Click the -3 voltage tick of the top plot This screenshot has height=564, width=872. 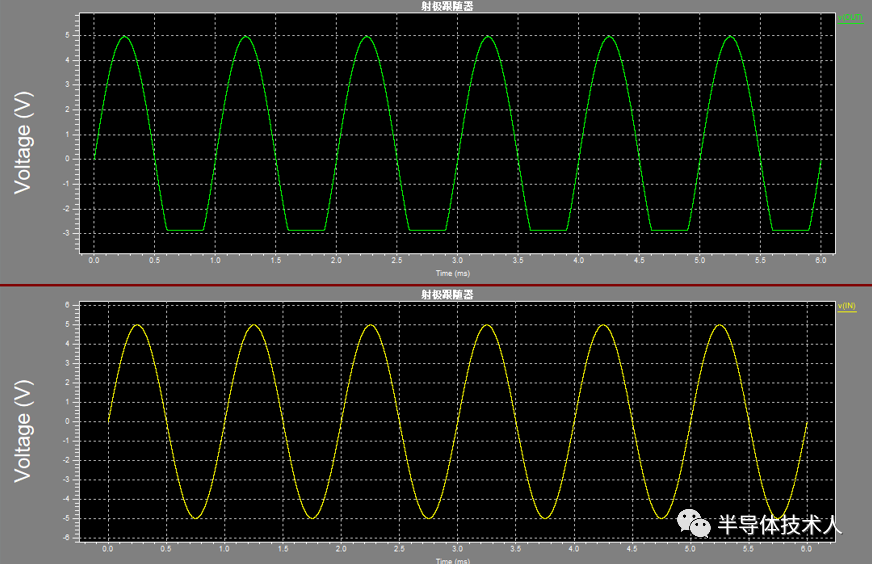coord(67,233)
